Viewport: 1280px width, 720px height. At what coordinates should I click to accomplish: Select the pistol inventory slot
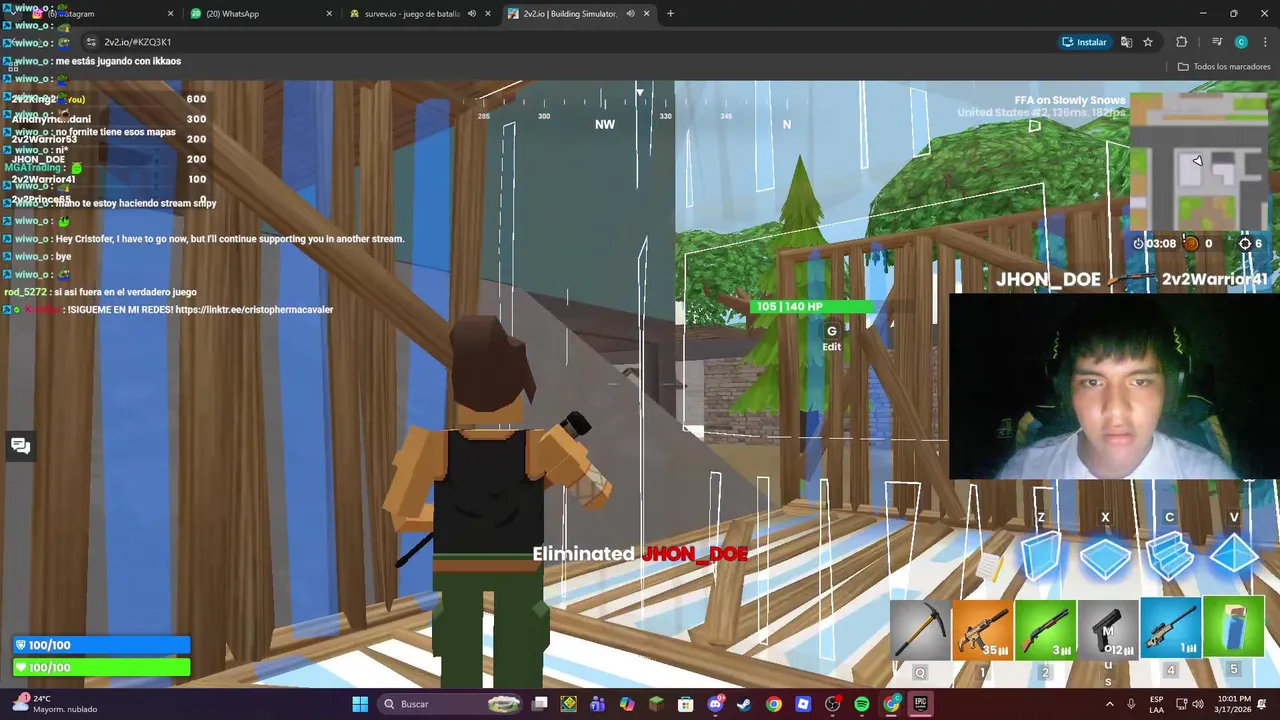point(1108,630)
